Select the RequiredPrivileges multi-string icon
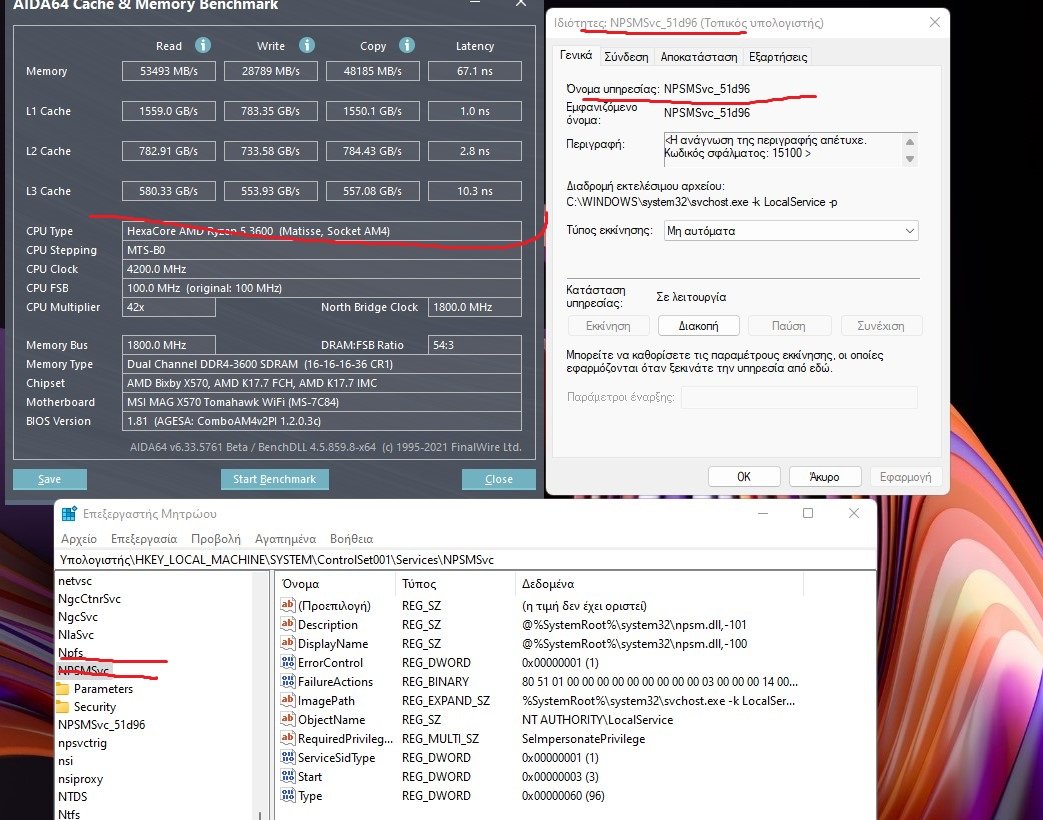 287,738
